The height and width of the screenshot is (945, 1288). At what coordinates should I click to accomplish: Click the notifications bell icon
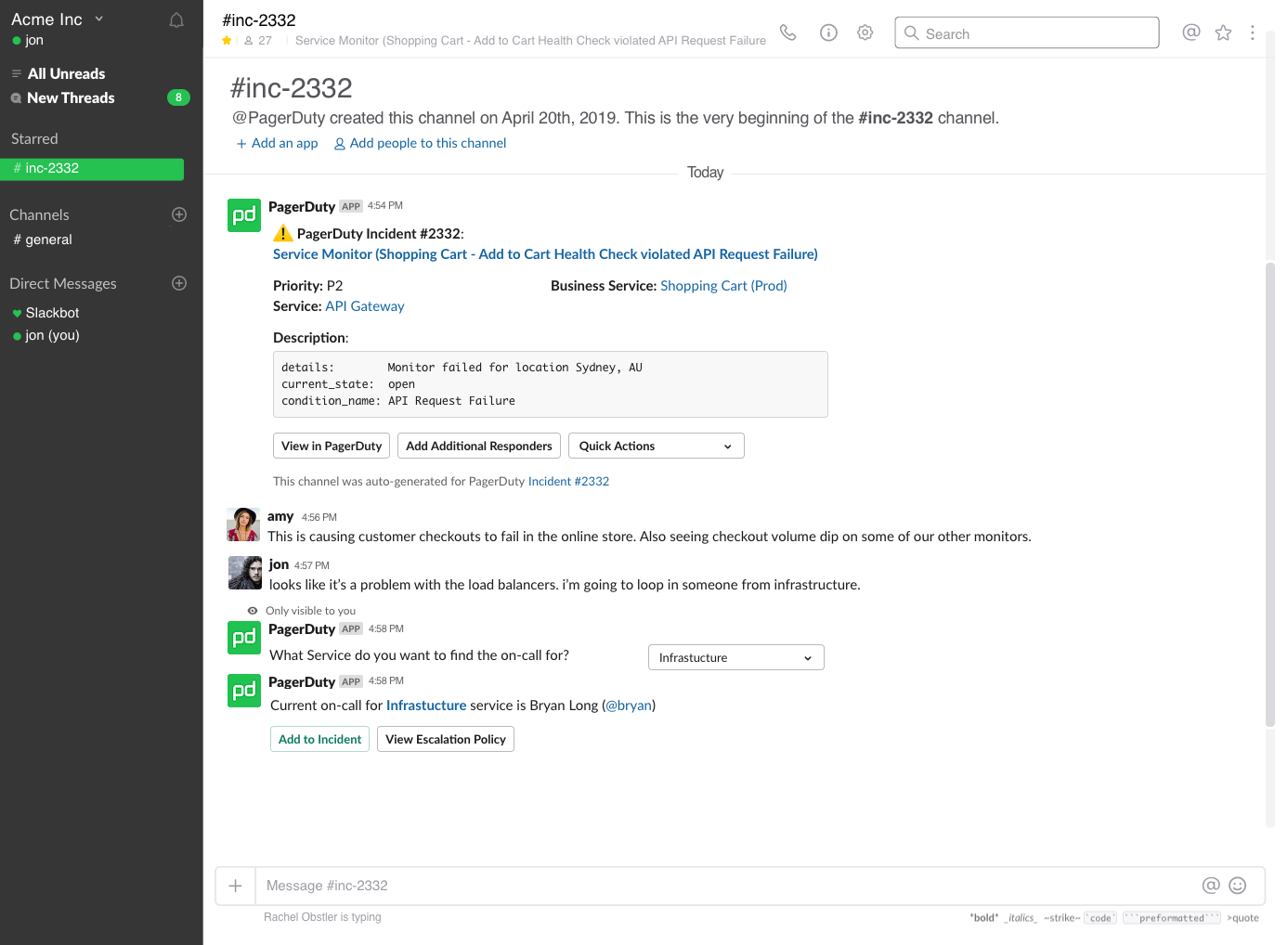click(176, 19)
